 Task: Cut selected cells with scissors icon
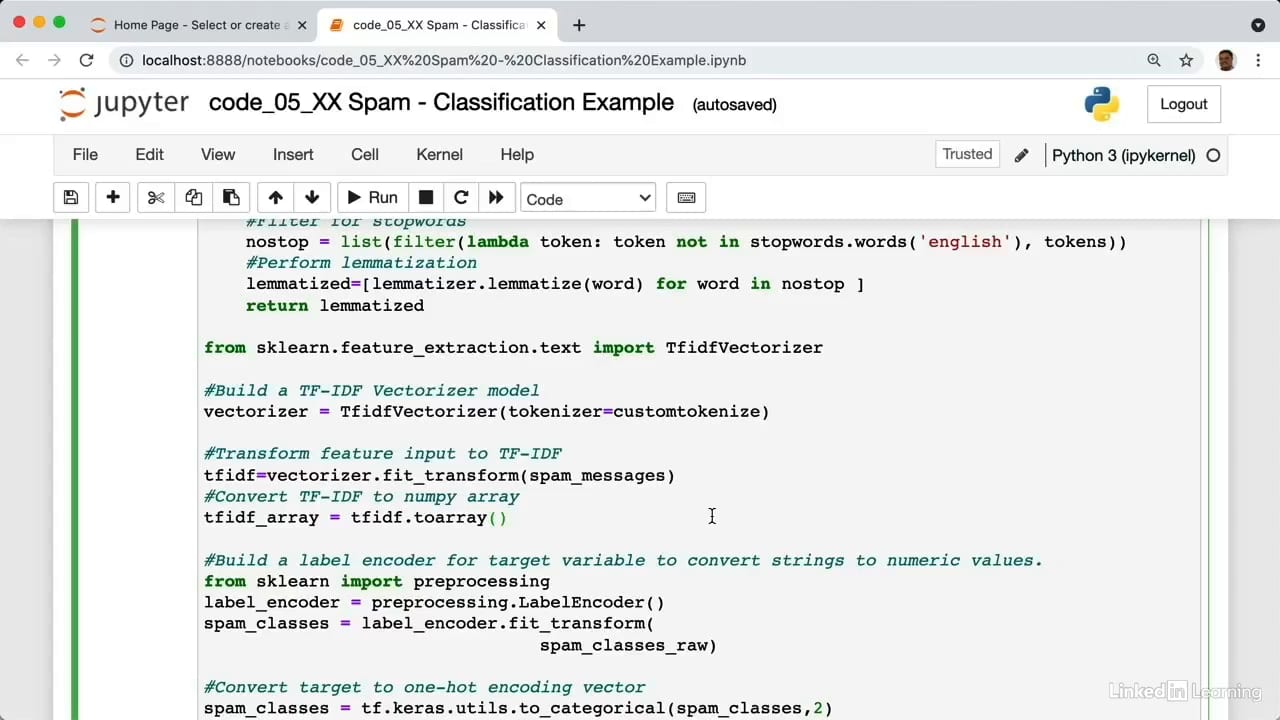(x=156, y=198)
